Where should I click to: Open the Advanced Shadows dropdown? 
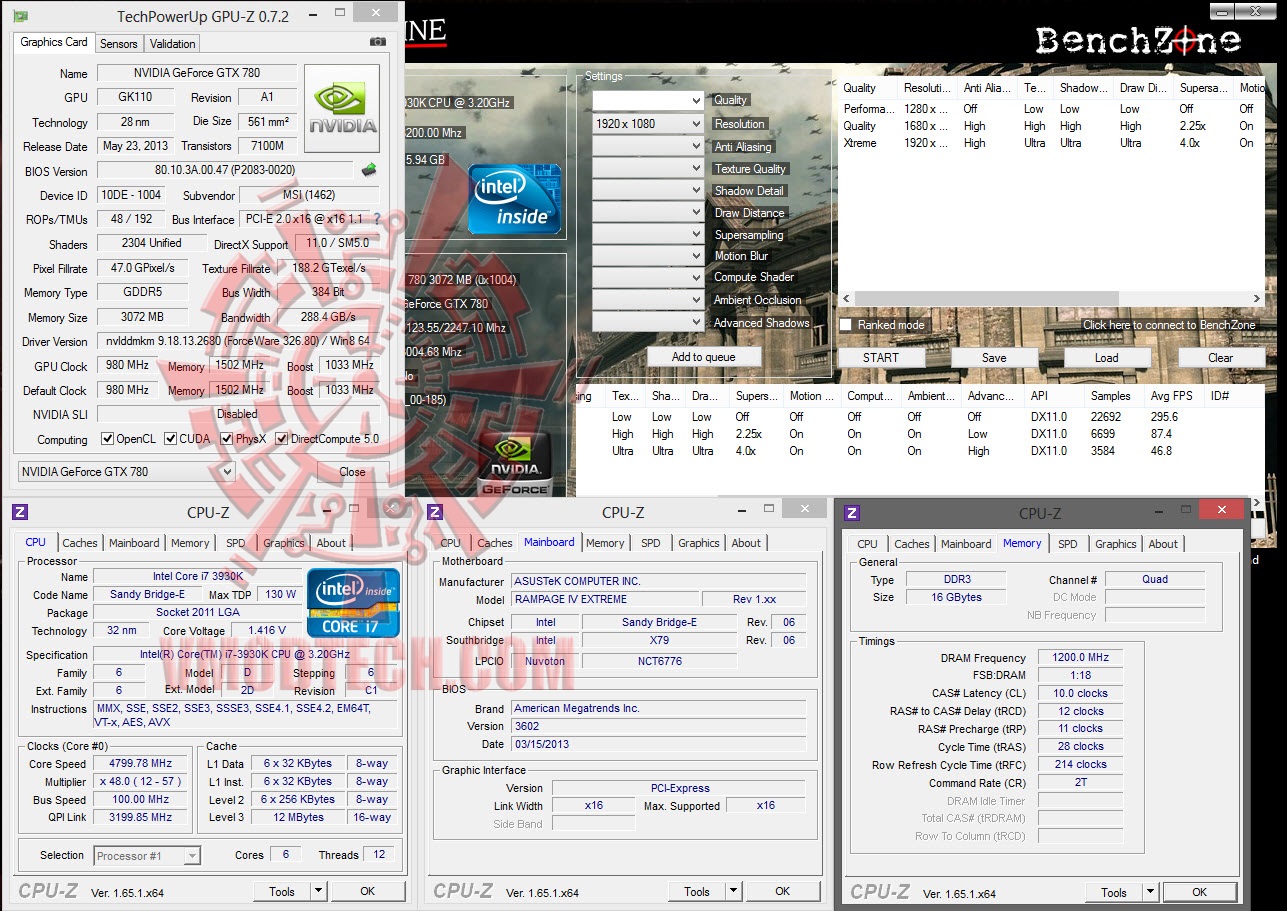coord(648,322)
